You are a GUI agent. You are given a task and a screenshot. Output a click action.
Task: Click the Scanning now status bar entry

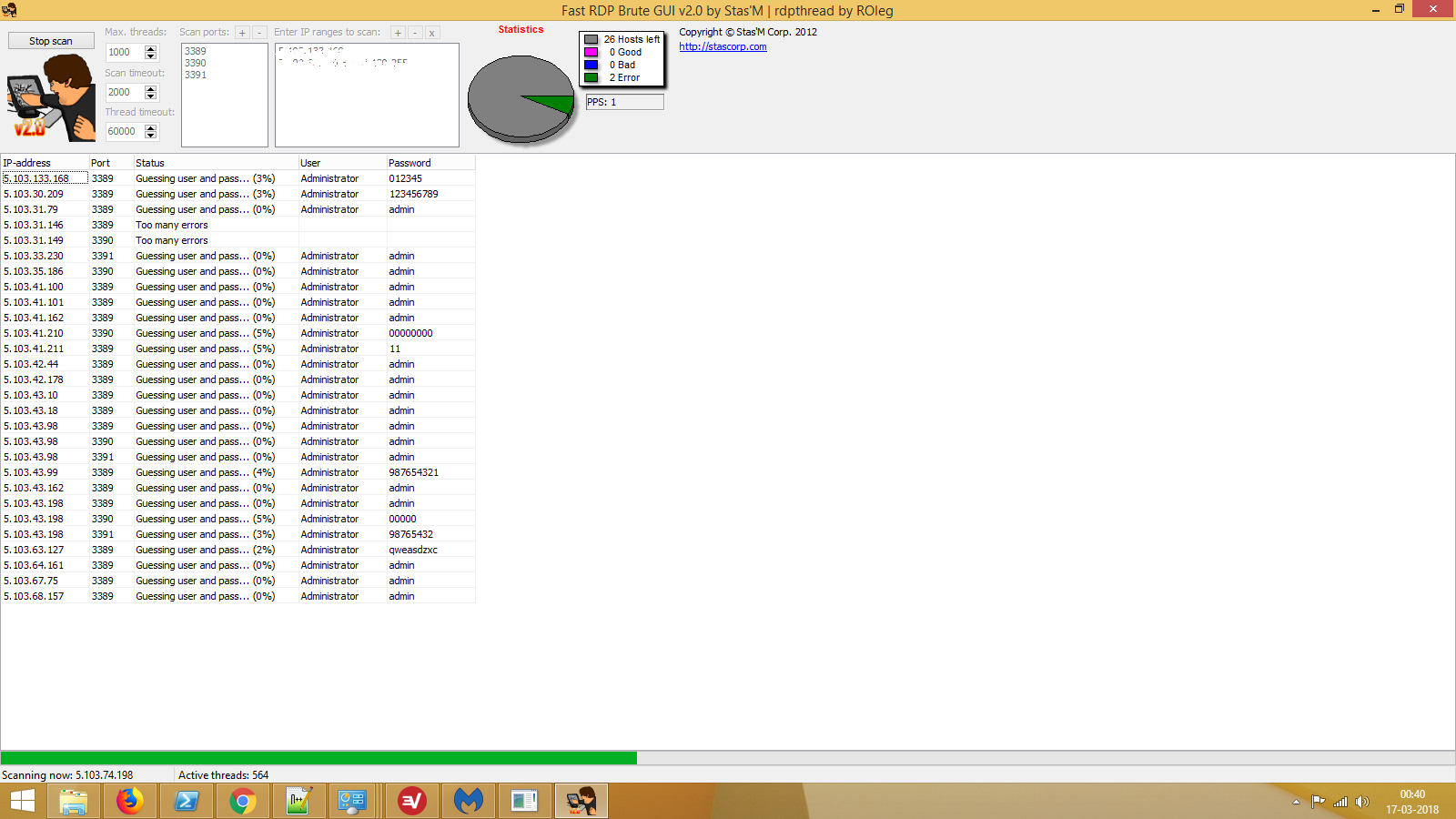pos(67,775)
